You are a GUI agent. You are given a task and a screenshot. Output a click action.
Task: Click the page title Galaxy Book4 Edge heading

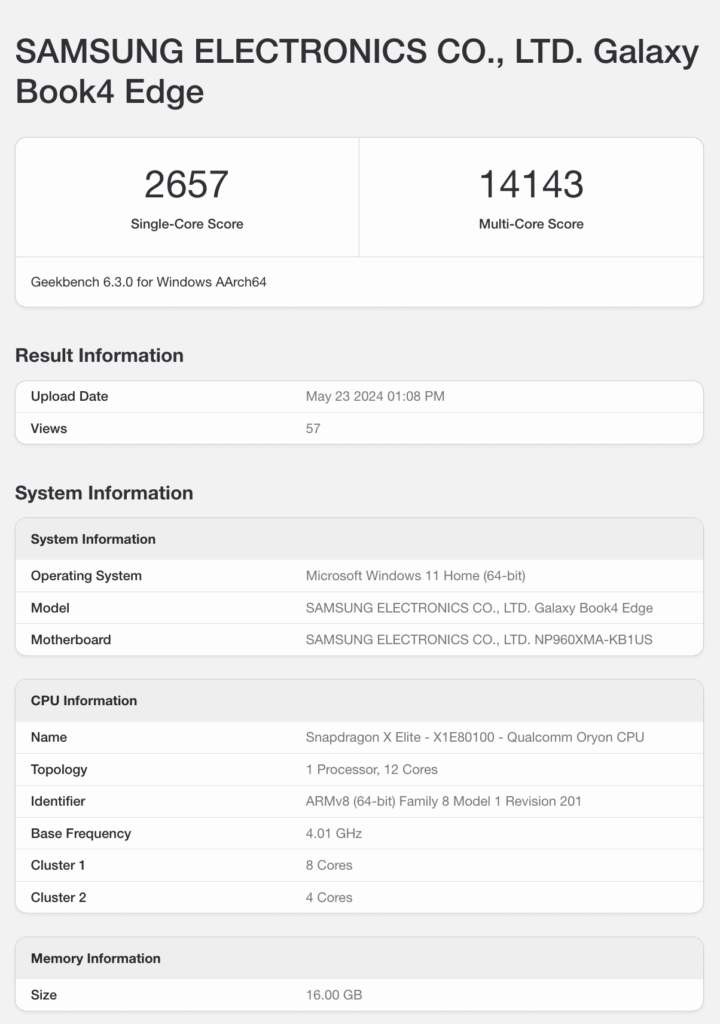click(356, 71)
